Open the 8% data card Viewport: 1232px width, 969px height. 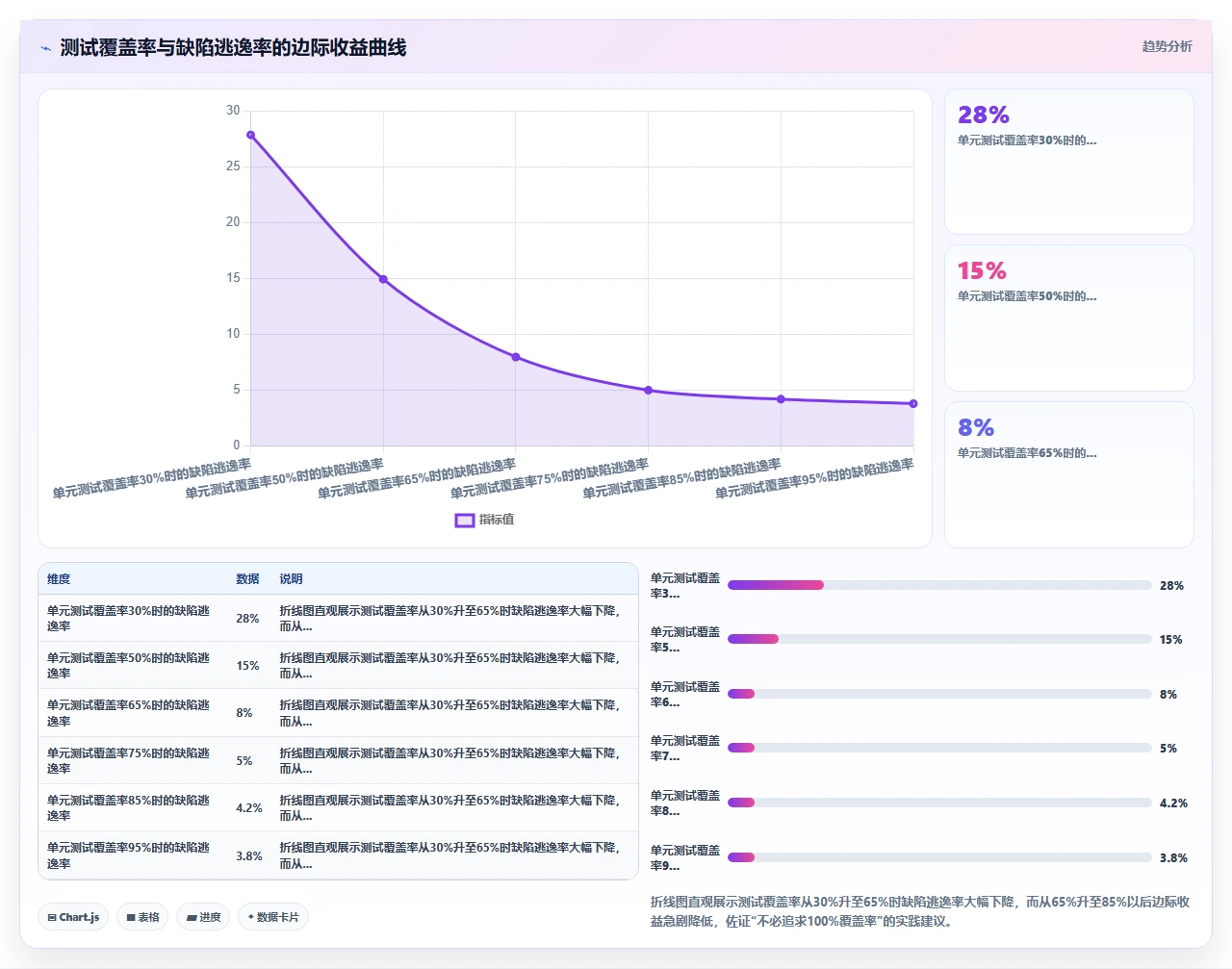coord(1069,475)
